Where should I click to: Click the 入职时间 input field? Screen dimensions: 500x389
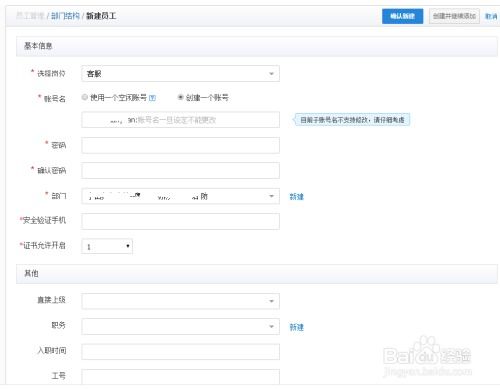click(x=180, y=352)
